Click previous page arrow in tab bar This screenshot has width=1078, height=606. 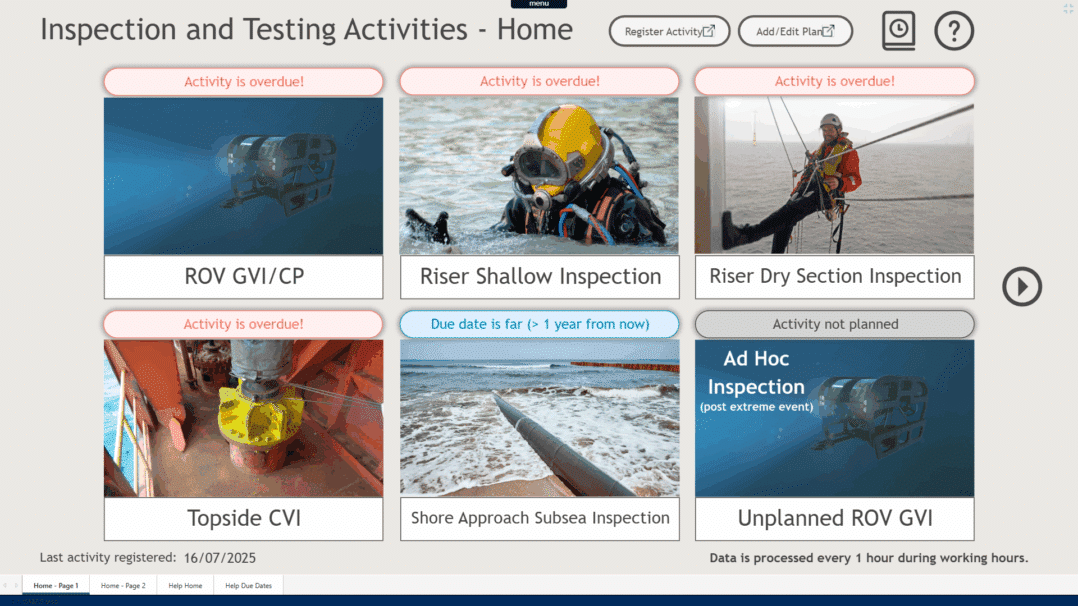point(5,585)
